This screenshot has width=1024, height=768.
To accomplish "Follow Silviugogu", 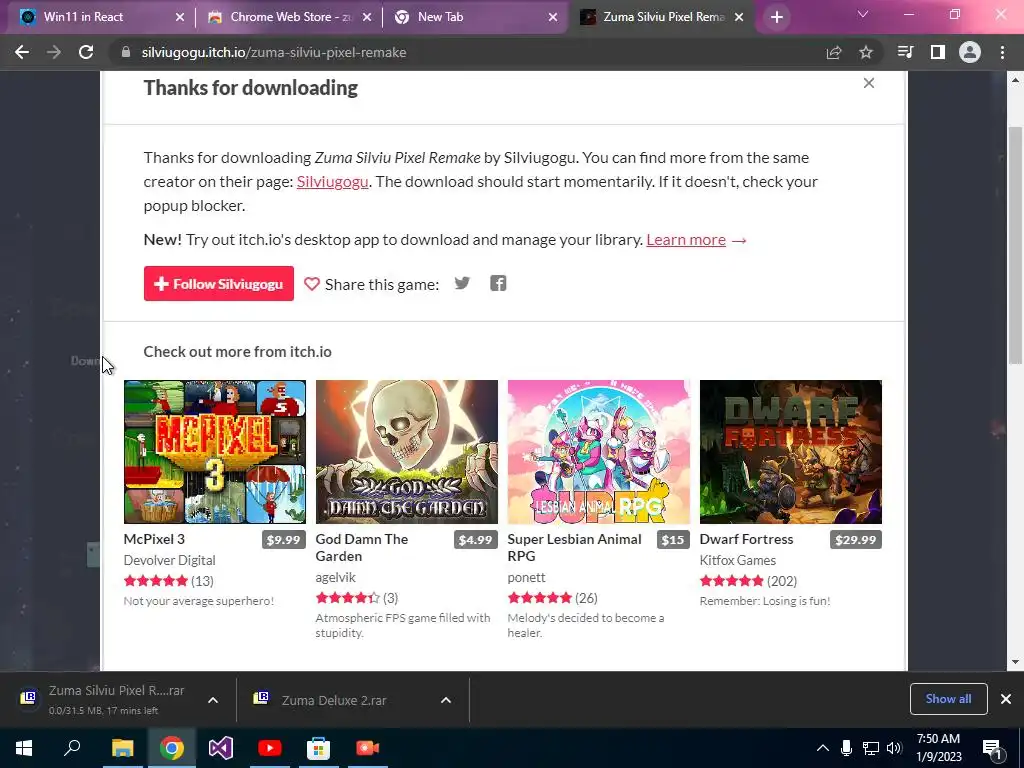I will pyautogui.click(x=219, y=283).
